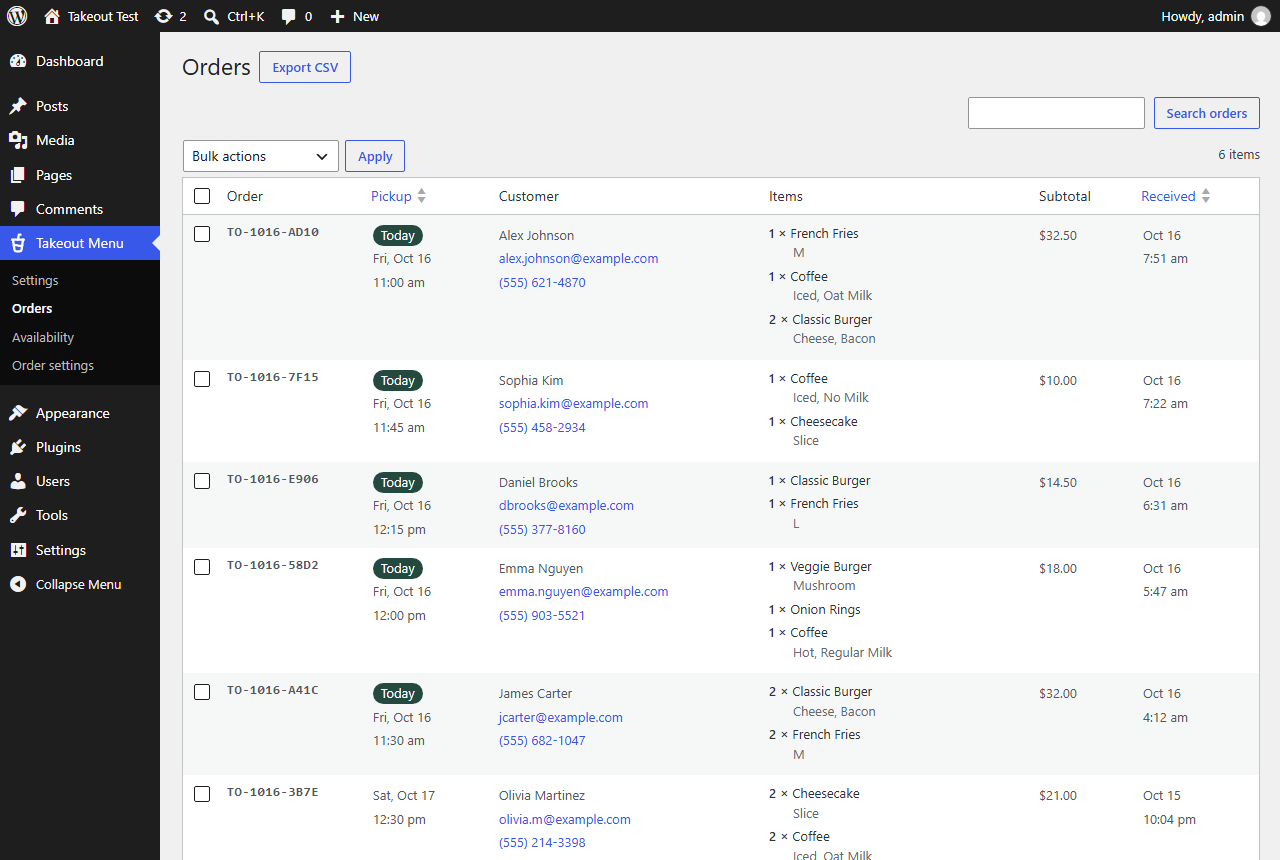The width and height of the screenshot is (1280, 860).
Task: Open Order settings in the sidebar
Action: tap(53, 365)
